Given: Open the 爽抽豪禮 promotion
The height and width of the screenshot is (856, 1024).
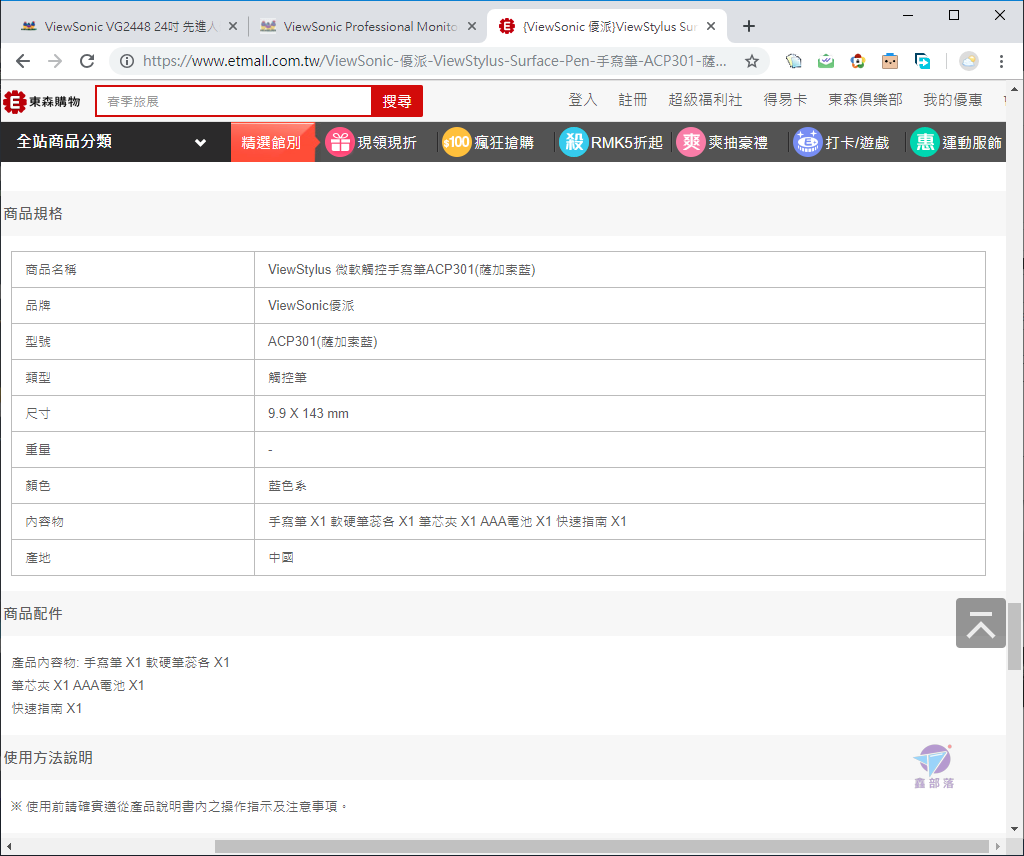Looking at the screenshot, I should coord(722,142).
